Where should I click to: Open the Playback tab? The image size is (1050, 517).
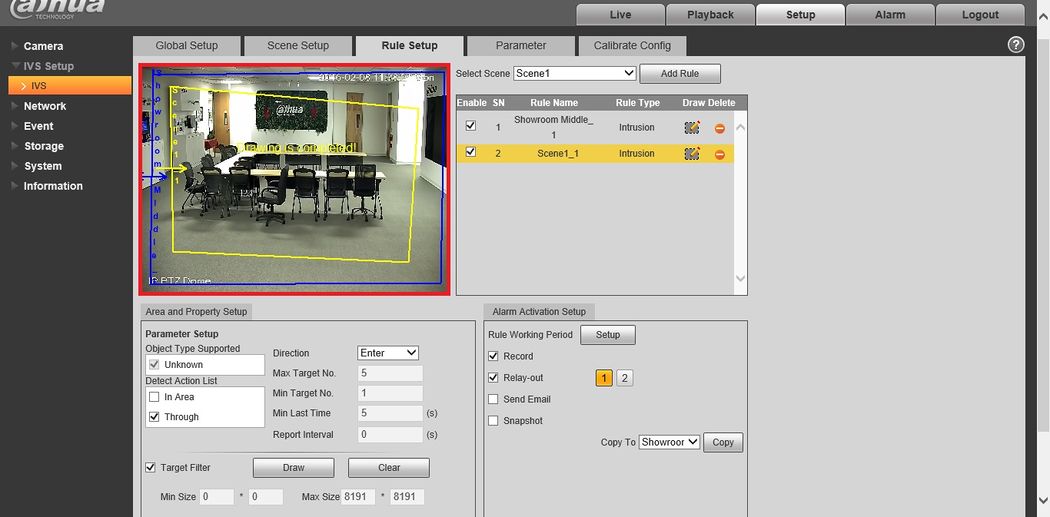tap(710, 15)
